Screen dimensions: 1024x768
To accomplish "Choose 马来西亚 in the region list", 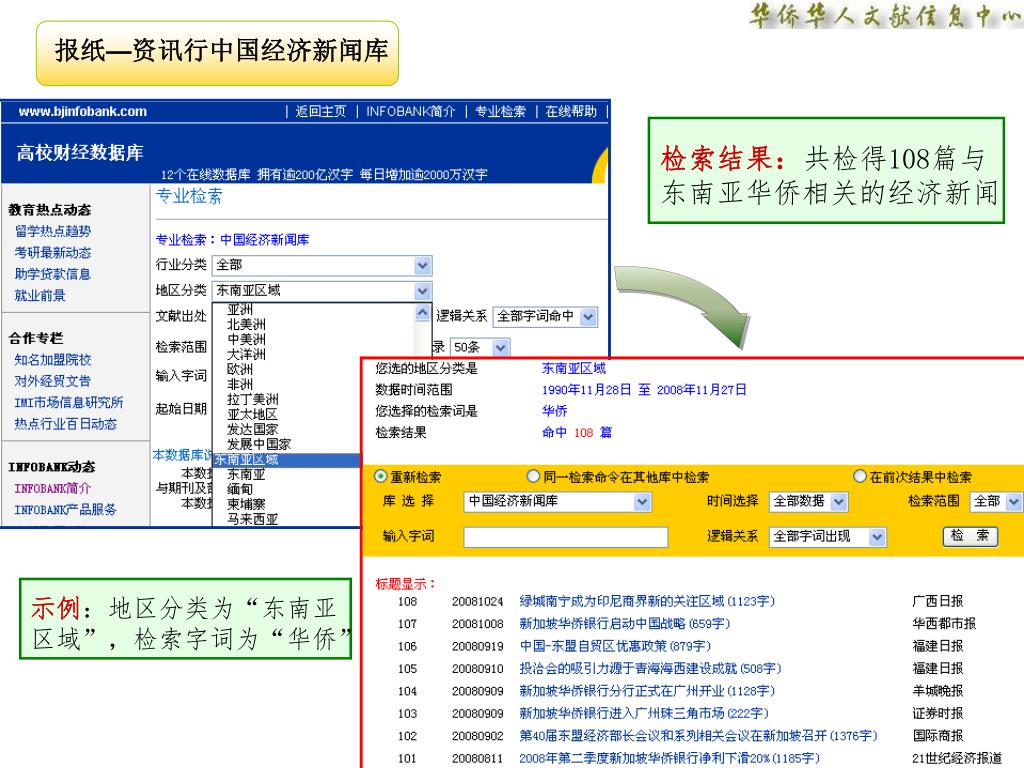I will [253, 520].
